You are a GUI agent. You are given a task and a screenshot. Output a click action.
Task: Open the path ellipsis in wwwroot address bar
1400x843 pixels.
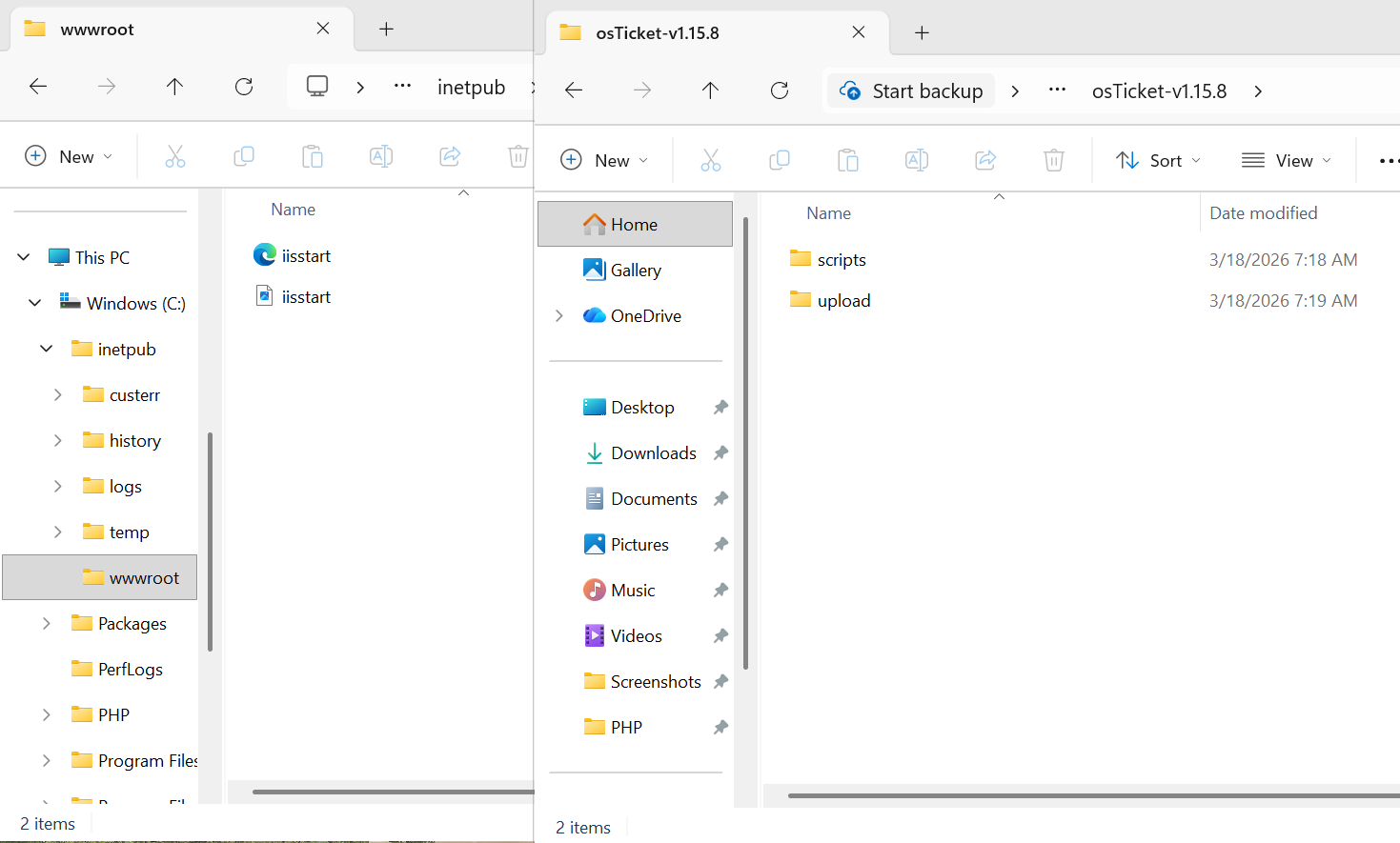click(x=402, y=87)
